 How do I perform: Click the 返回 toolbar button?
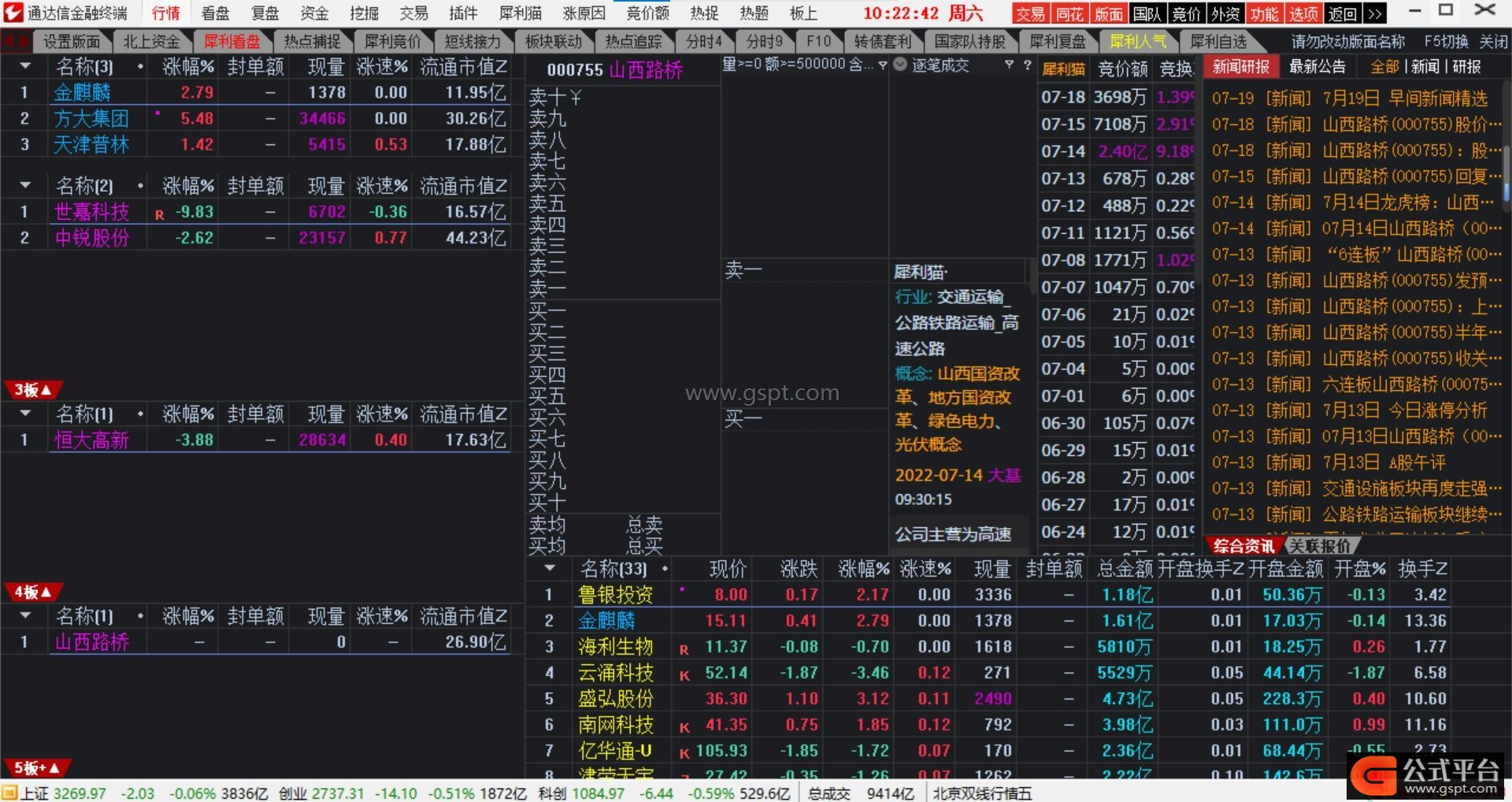tap(1343, 13)
